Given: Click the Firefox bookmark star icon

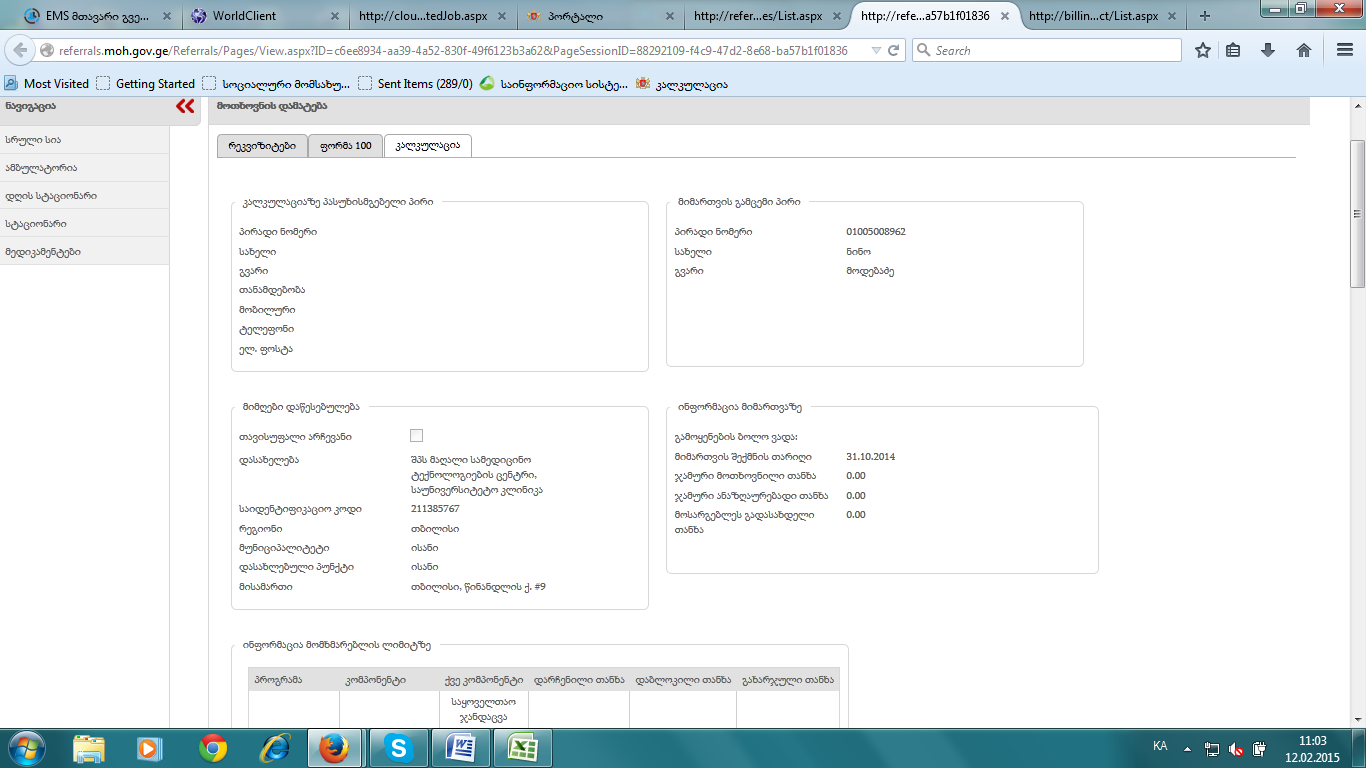Looking at the screenshot, I should tap(1203, 50).
